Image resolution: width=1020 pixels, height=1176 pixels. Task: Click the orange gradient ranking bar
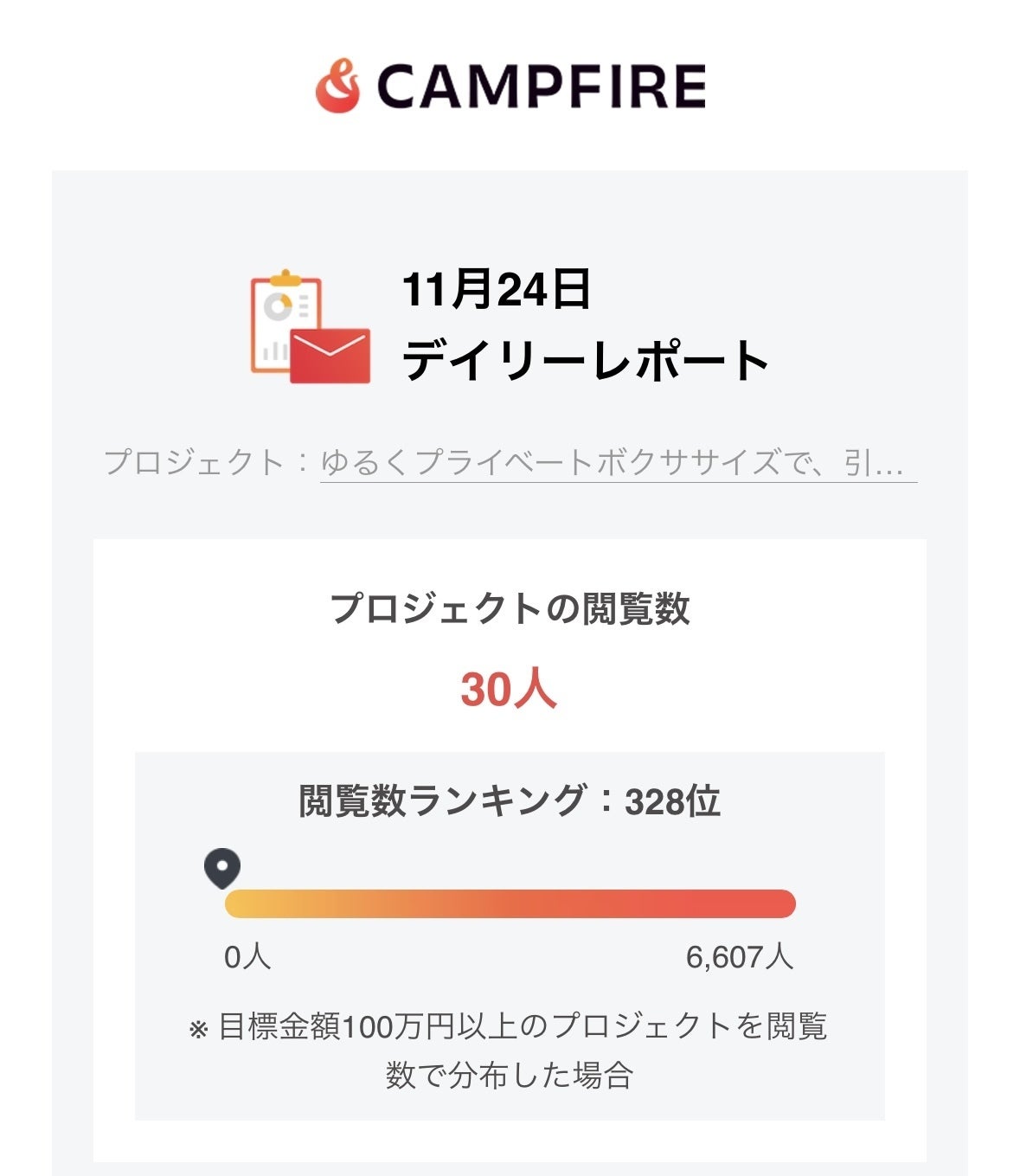pyautogui.click(x=510, y=903)
